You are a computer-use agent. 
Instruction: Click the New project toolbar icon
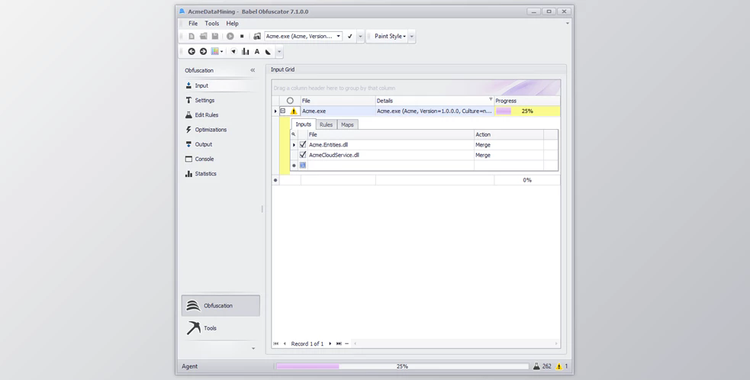(x=191, y=36)
